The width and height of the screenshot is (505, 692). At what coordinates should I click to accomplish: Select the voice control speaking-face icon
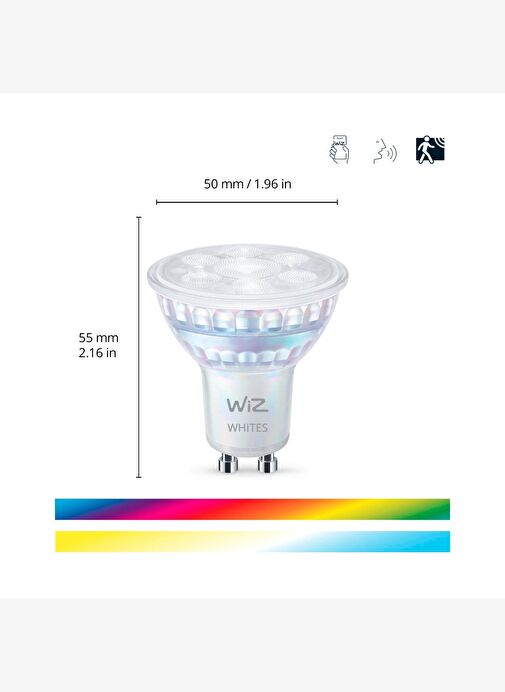coord(384,151)
